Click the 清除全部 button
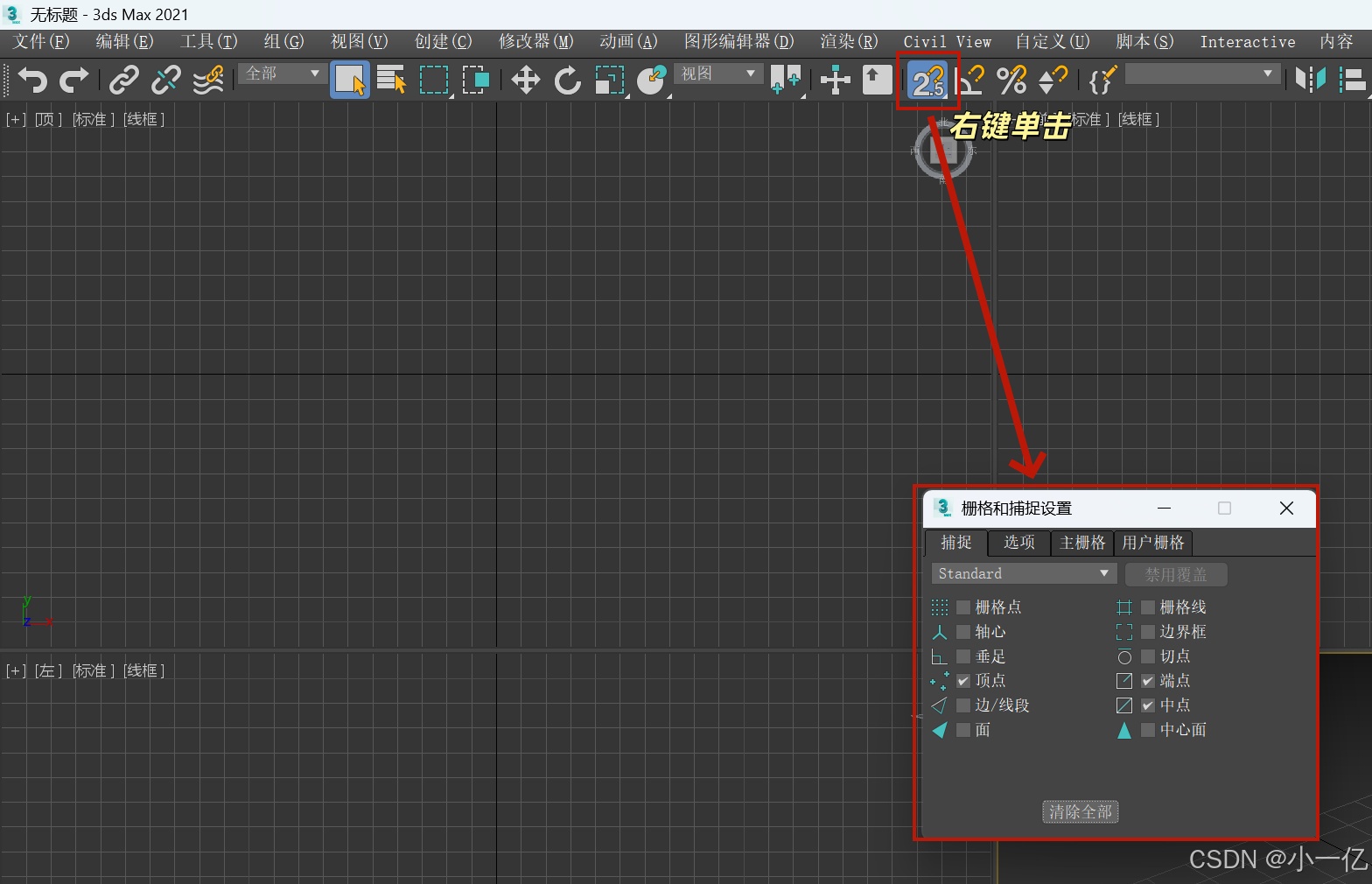 1081,811
